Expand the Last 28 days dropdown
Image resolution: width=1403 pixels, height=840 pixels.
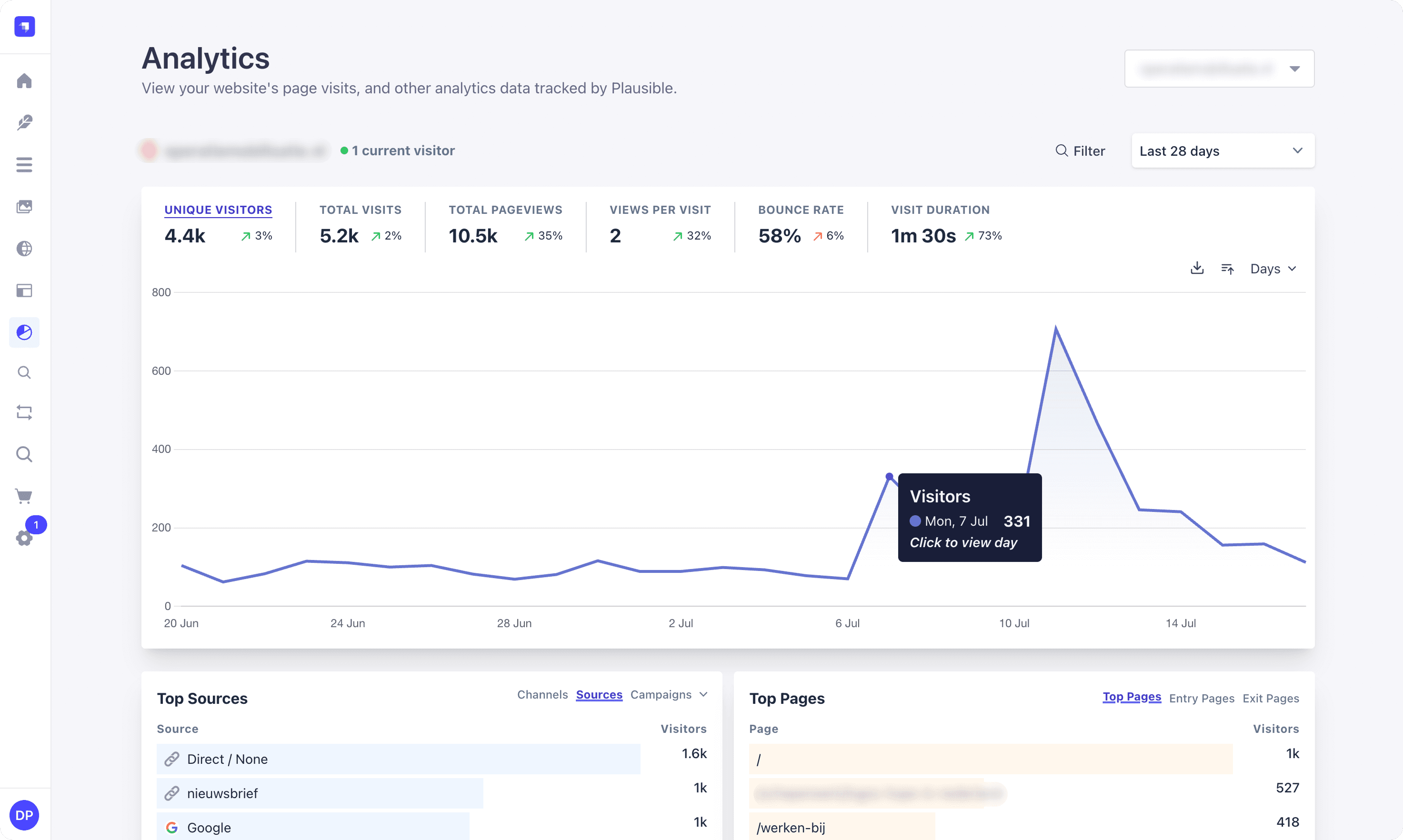pos(1223,151)
